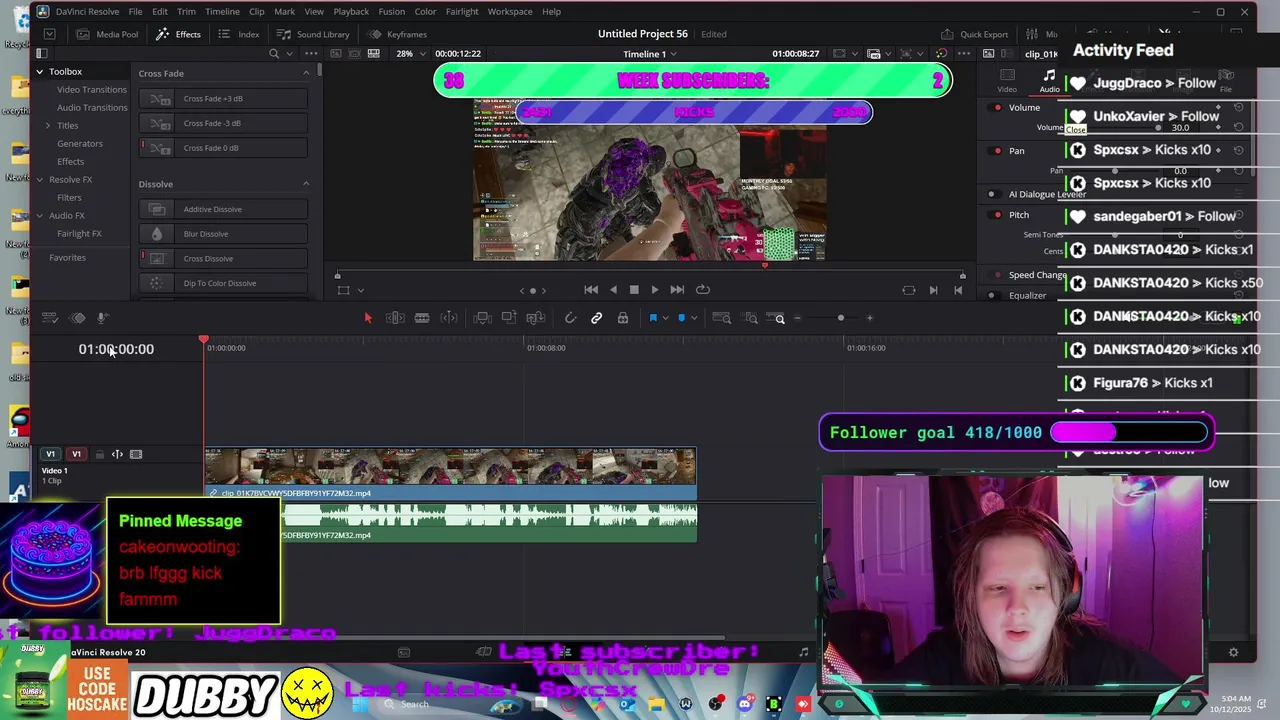
Task: Add a blue flag to the clip
Action: (x=653, y=318)
